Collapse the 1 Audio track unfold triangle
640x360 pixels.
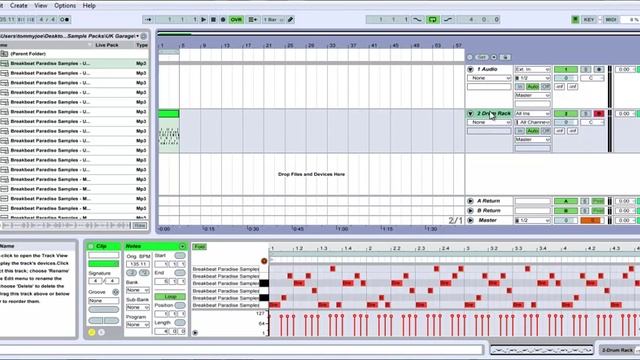pyautogui.click(x=470, y=69)
